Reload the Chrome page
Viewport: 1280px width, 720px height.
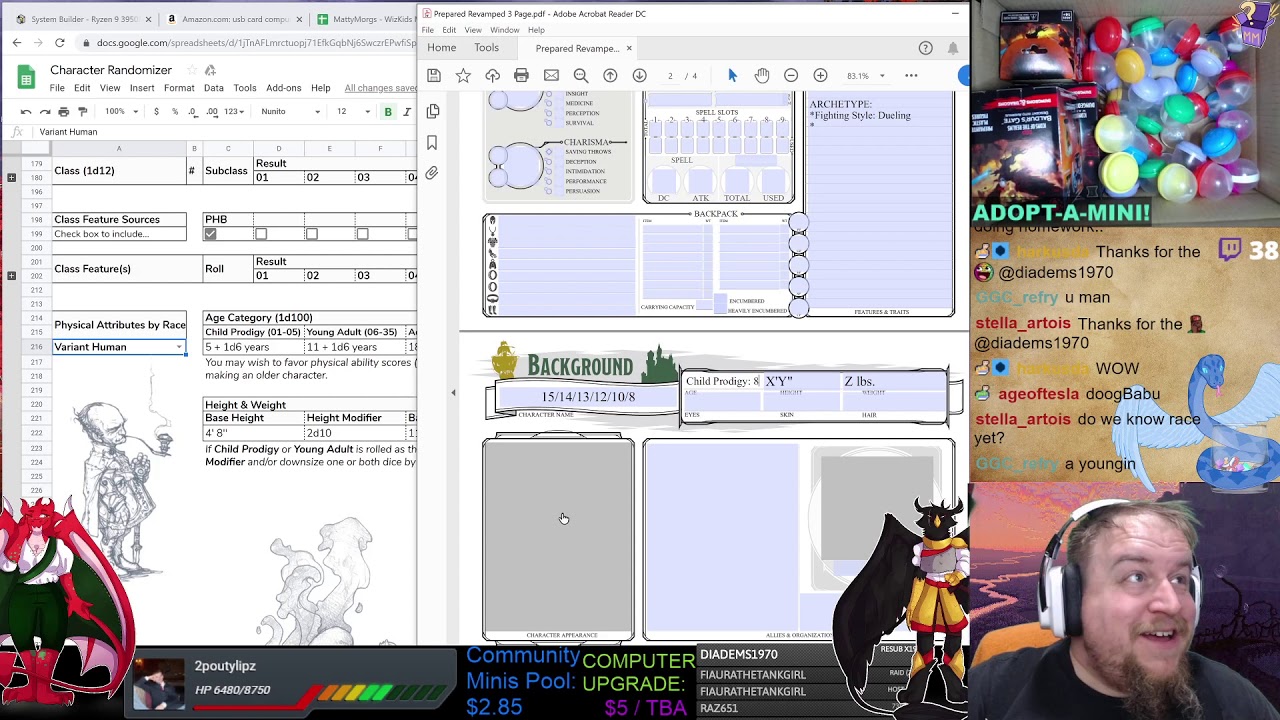click(60, 43)
